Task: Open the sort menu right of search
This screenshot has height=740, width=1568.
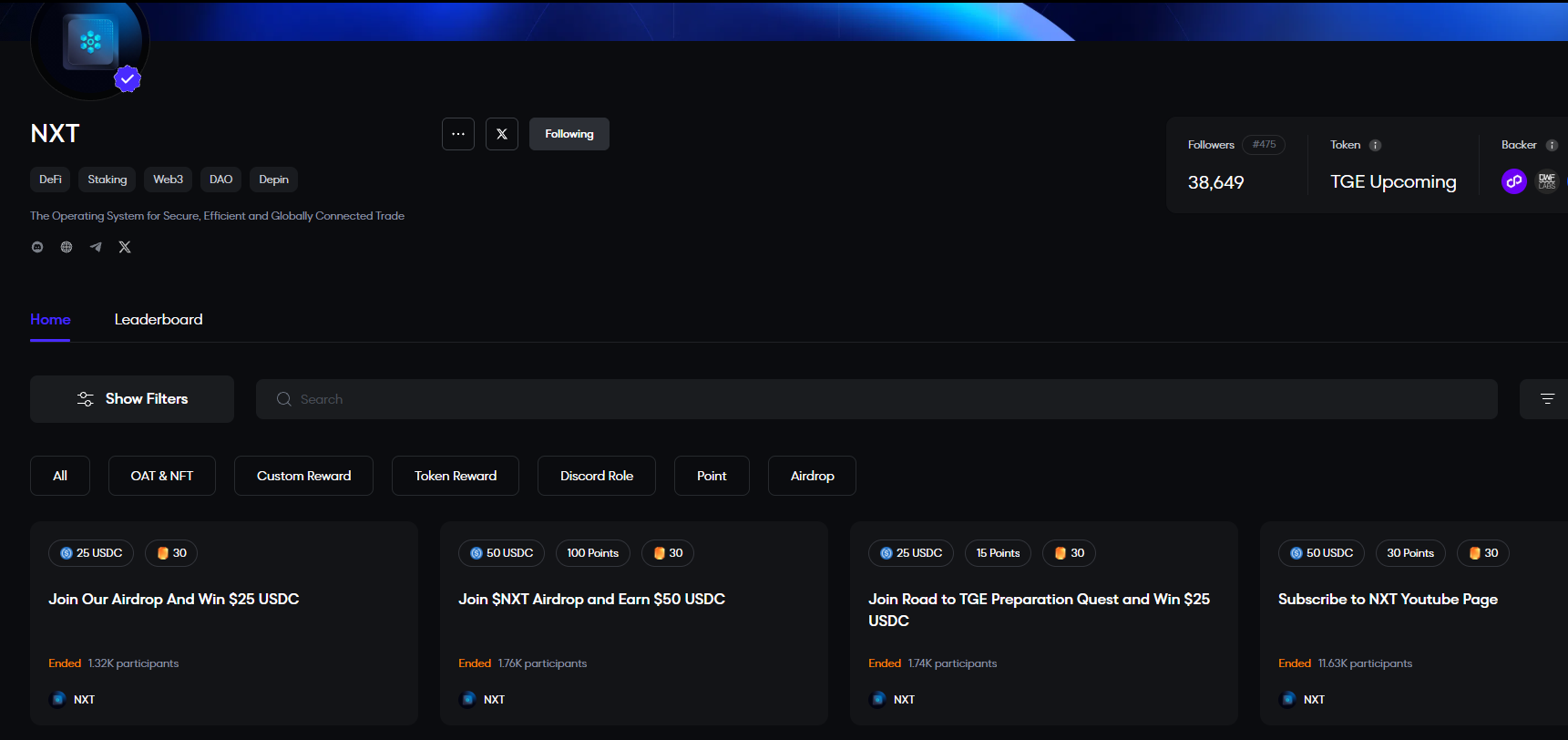Action: point(1546,399)
